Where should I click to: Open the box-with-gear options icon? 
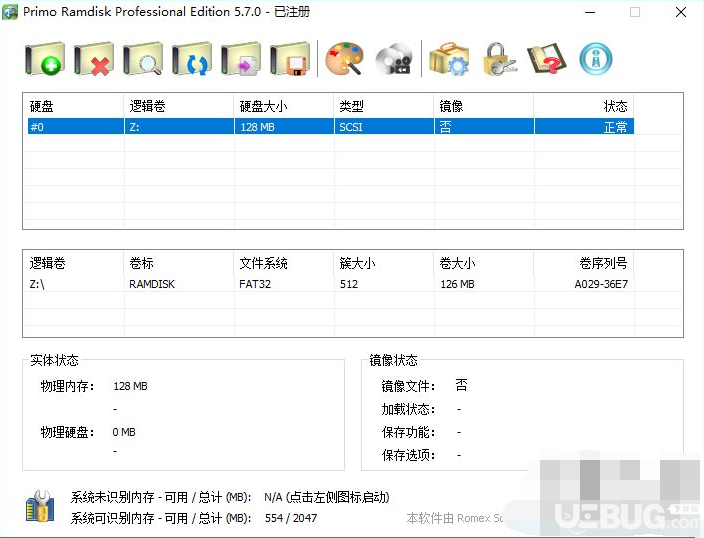pos(449,59)
